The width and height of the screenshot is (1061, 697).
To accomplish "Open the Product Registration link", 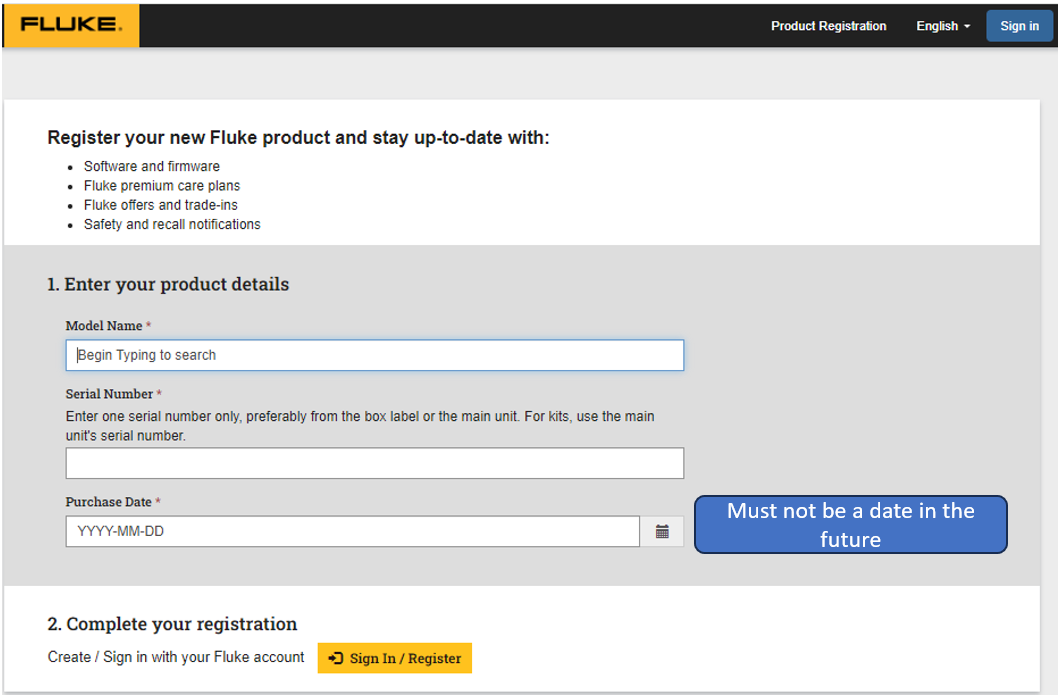I will [828, 26].
